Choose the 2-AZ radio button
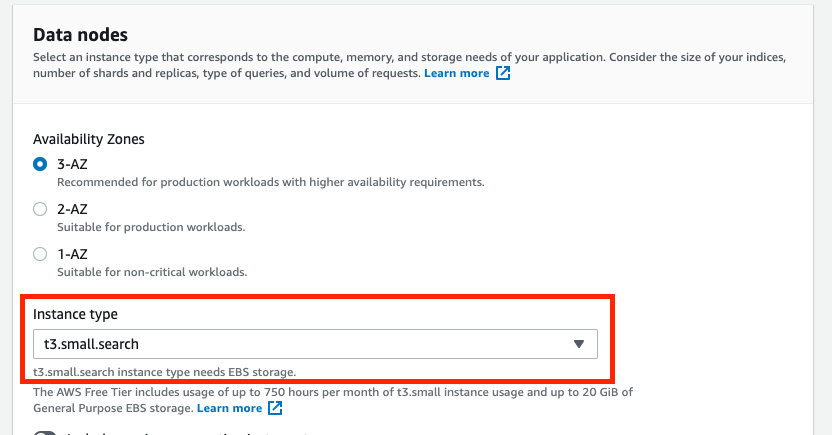The width and height of the screenshot is (832, 435). 40,208
